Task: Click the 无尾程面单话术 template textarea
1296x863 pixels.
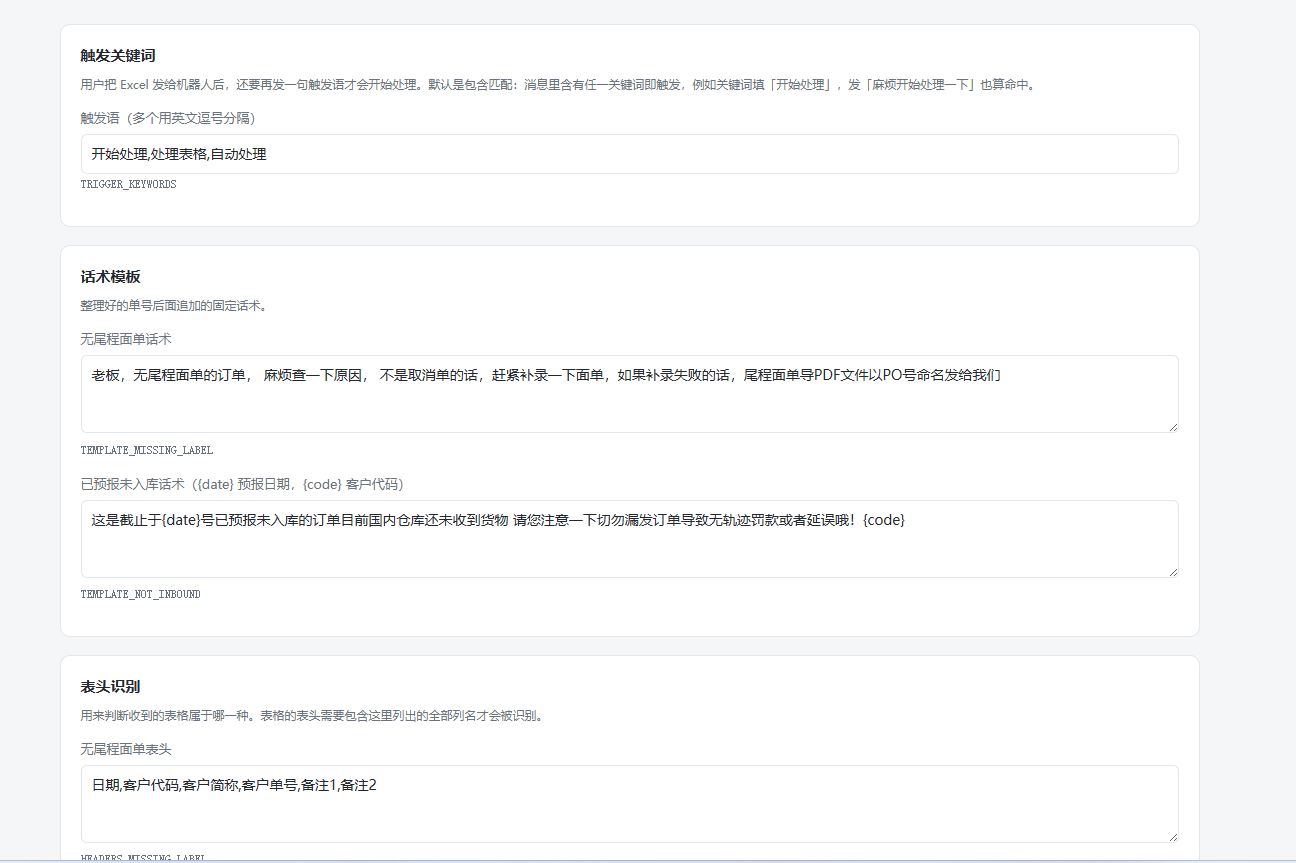Action: 629,394
